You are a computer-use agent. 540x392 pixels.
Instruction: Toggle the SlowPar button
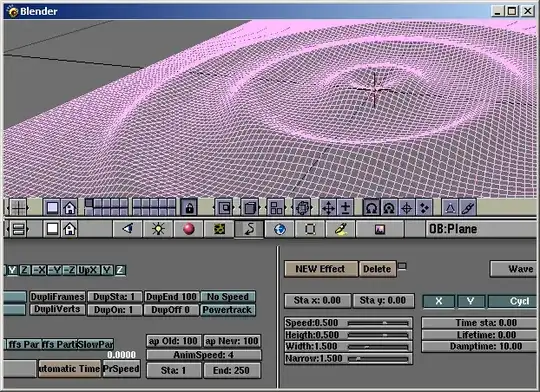point(95,344)
